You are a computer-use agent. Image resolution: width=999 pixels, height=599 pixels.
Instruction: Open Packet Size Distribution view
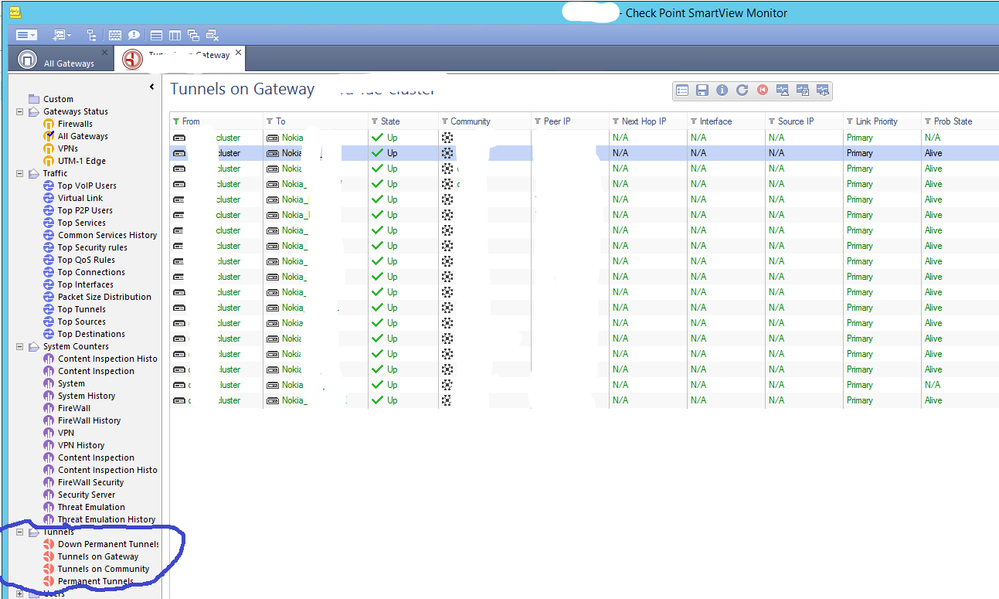point(104,297)
